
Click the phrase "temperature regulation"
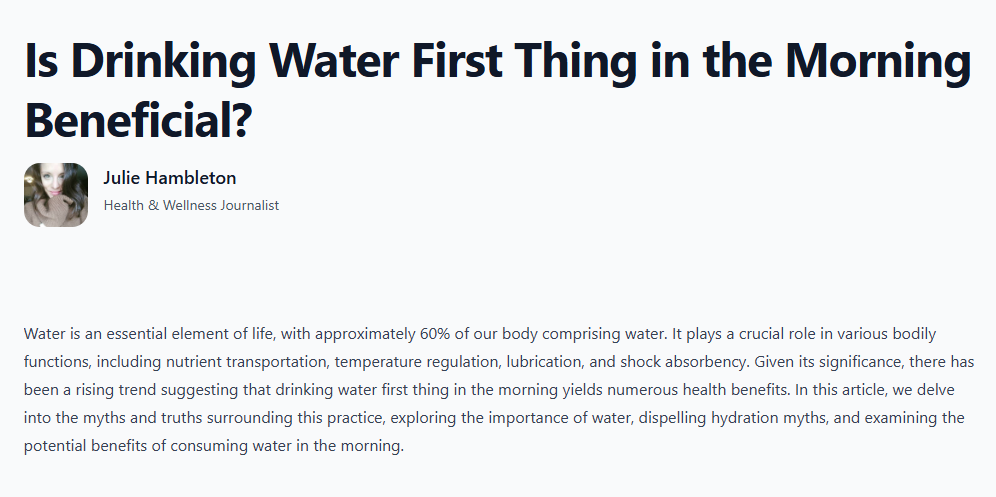(421, 361)
